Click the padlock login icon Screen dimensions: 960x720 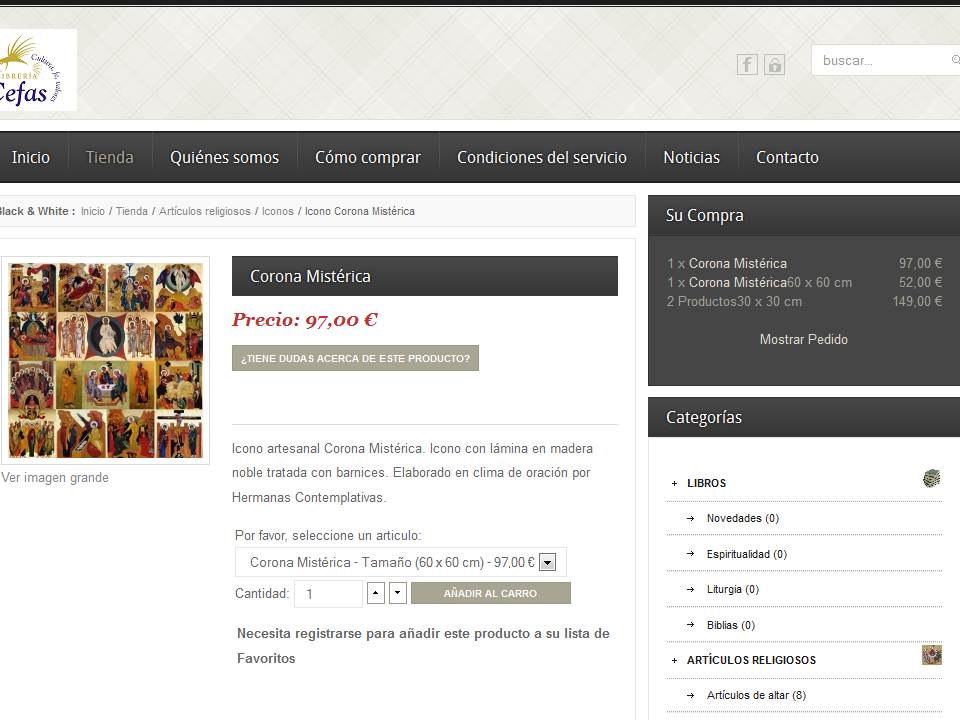[x=774, y=64]
